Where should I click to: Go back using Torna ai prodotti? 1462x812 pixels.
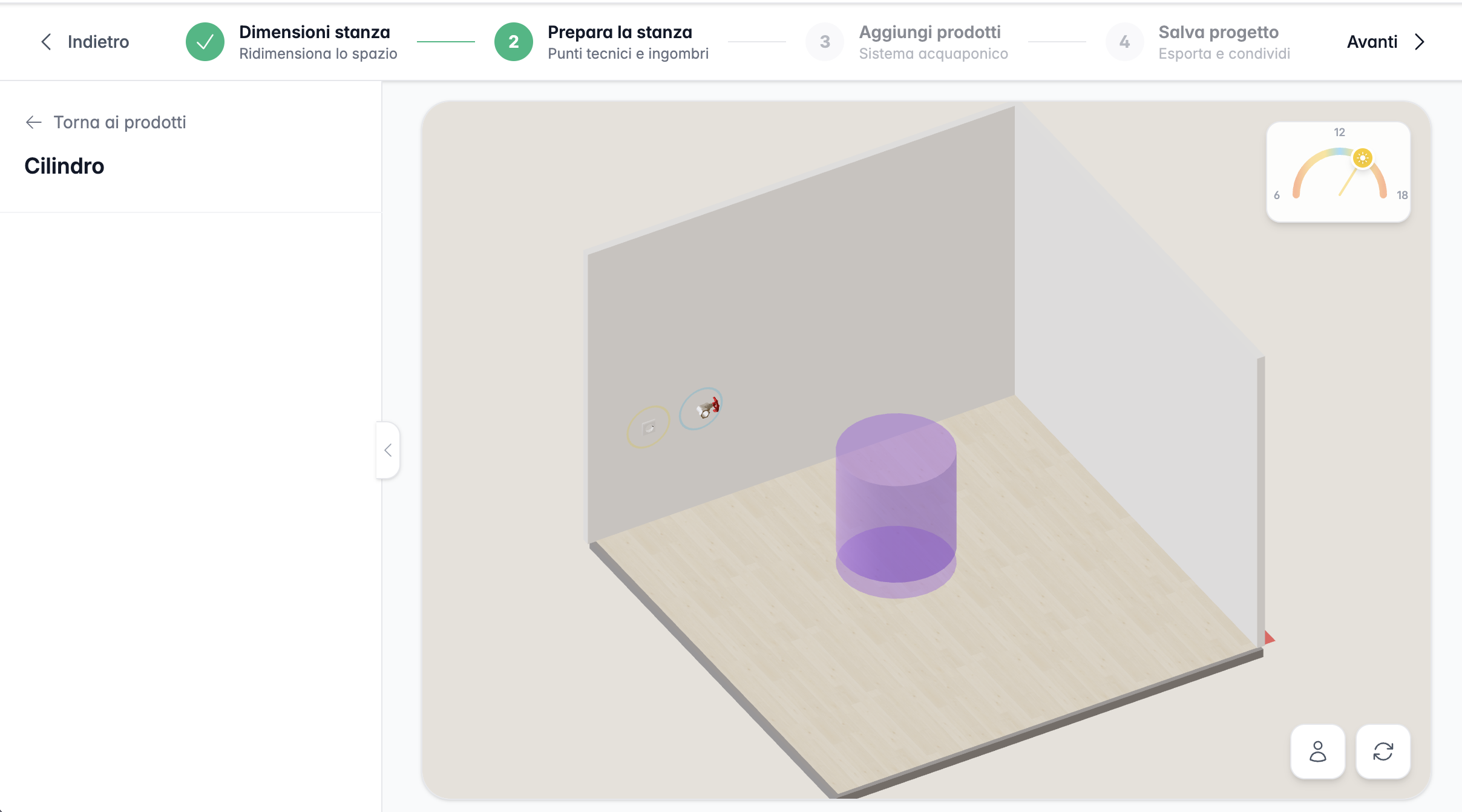coord(120,122)
